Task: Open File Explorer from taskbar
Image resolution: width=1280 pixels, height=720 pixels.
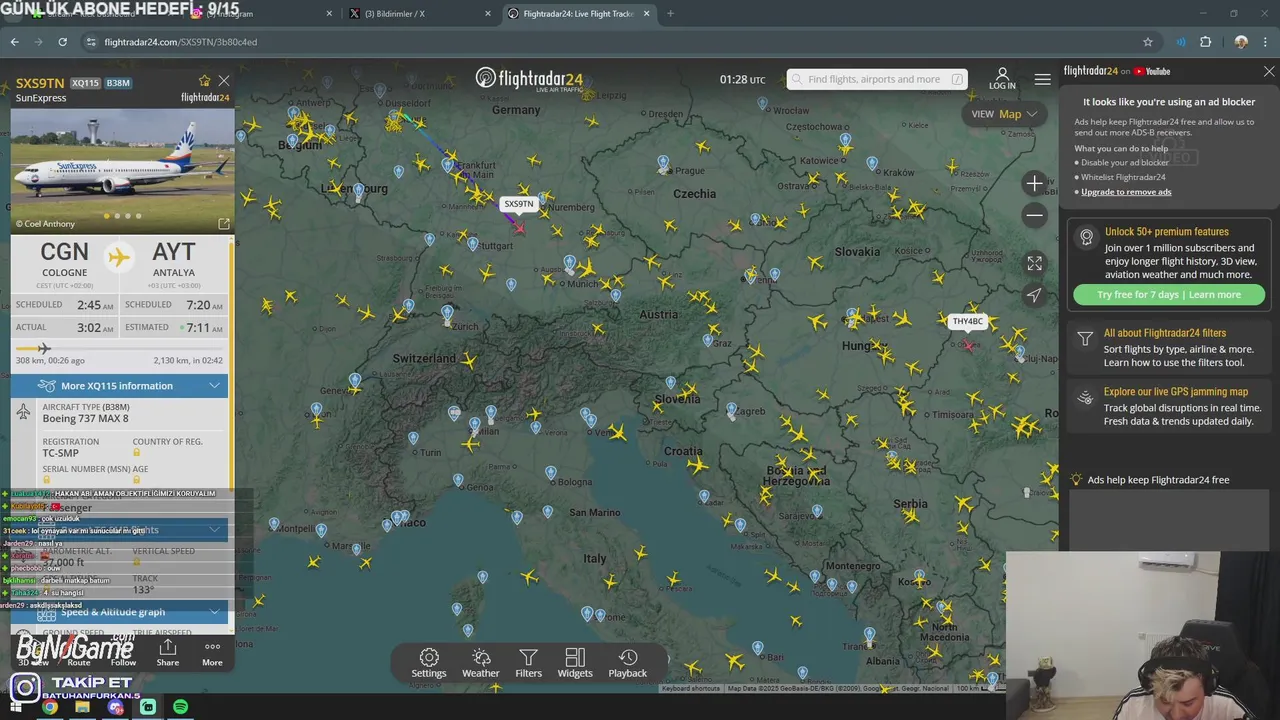Action: coord(82,707)
